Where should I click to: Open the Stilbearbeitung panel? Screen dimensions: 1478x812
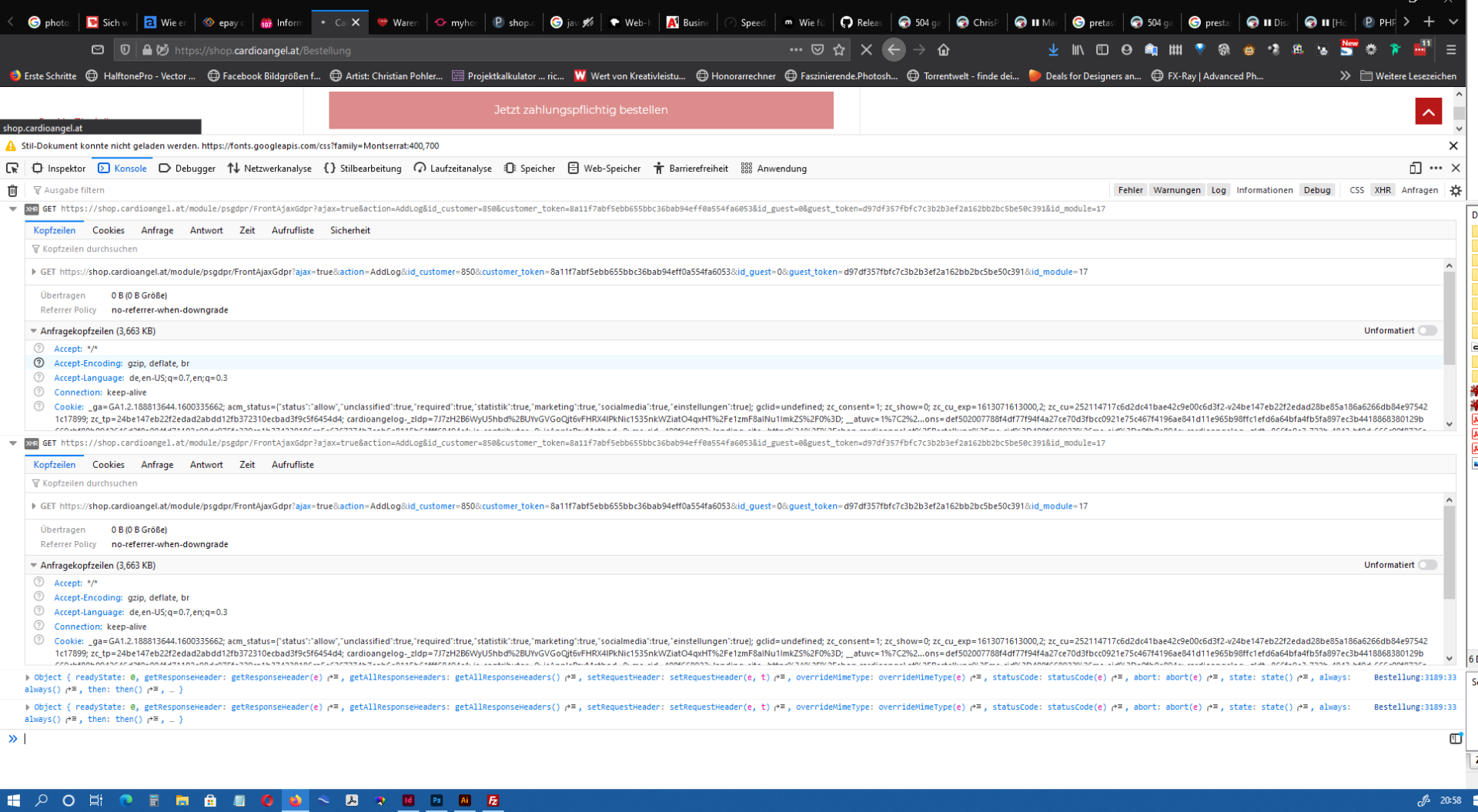coord(363,168)
